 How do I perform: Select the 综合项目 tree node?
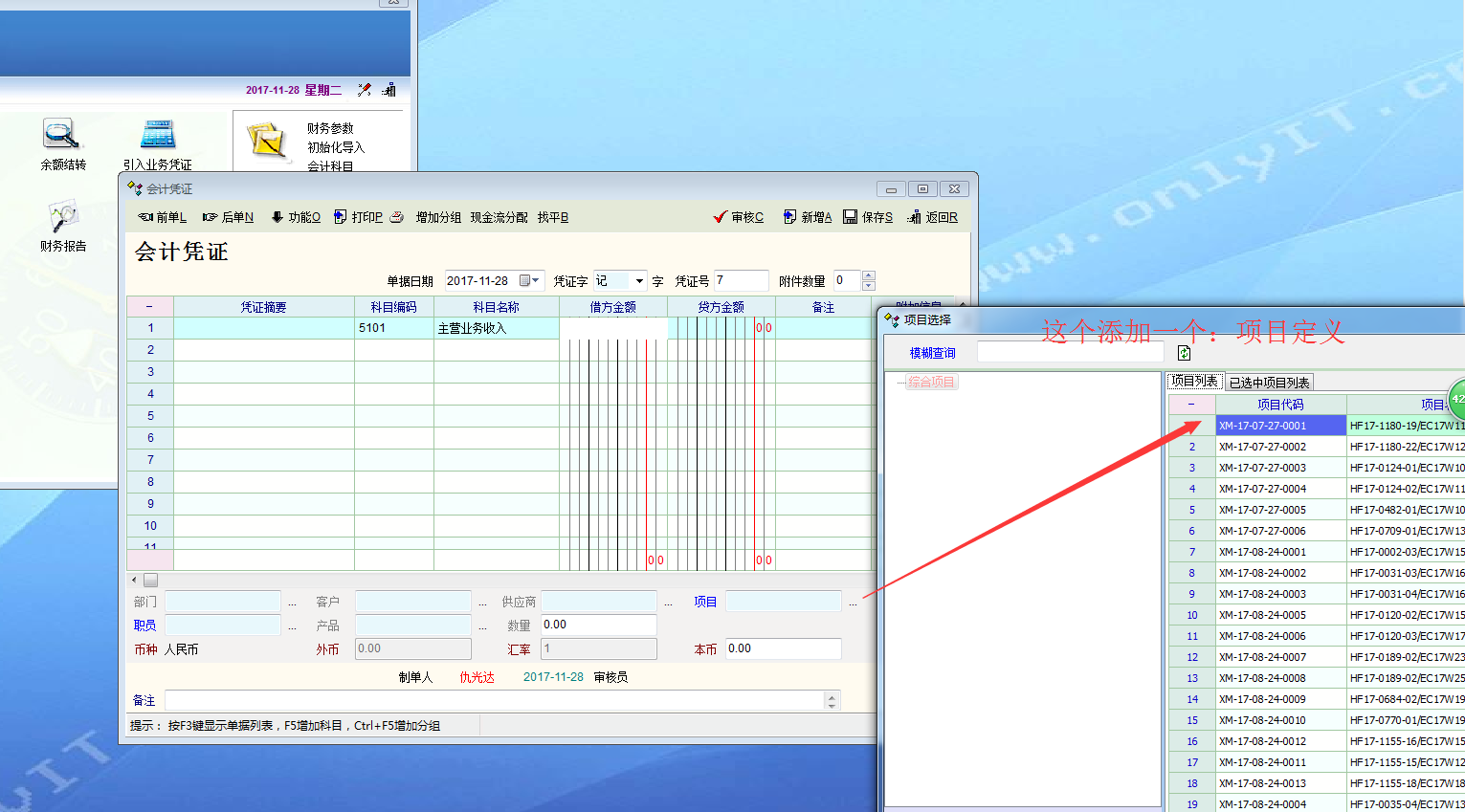pyautogui.click(x=931, y=382)
